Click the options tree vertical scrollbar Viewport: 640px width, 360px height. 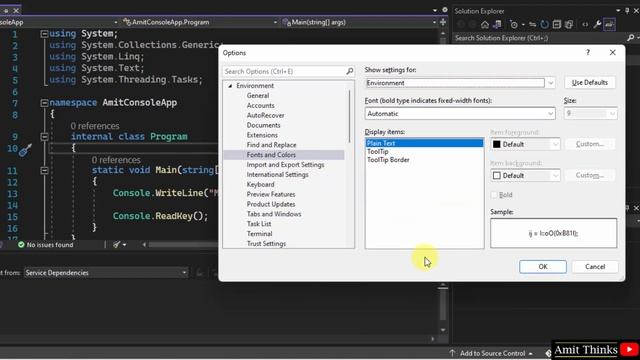(x=349, y=116)
